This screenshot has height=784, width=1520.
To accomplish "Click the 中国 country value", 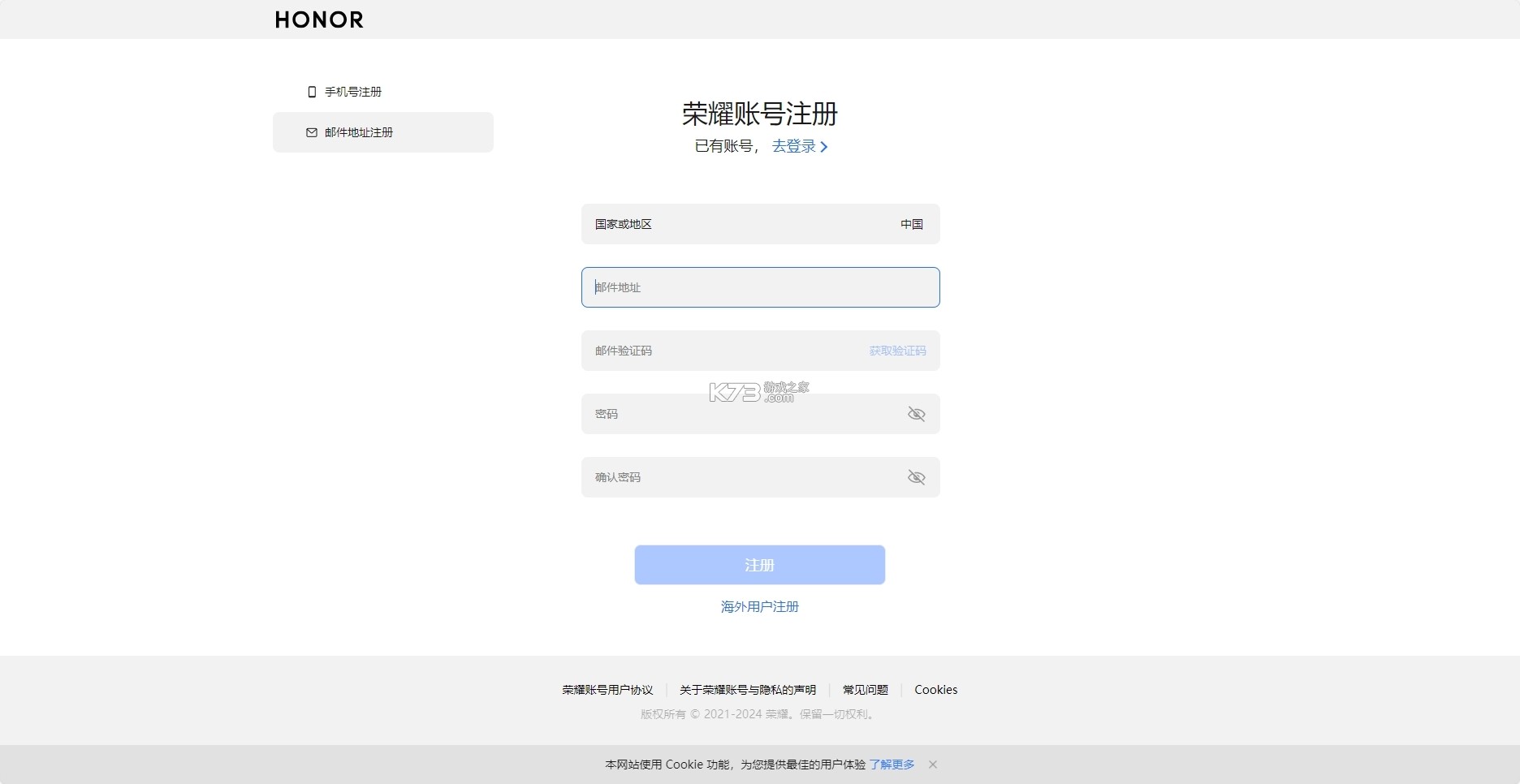I will tap(912, 224).
